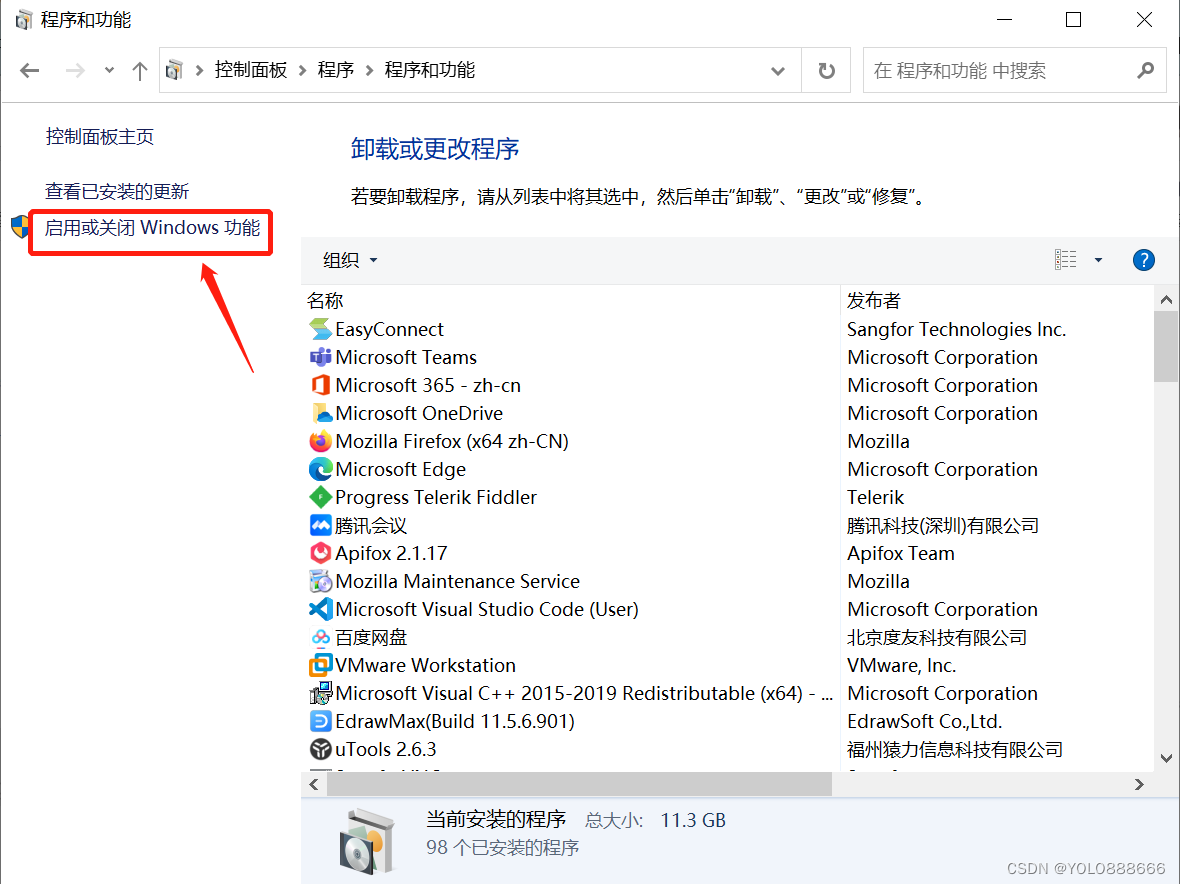
Task: Select the Microsoft 365 - zh-cn entry
Action: click(428, 385)
